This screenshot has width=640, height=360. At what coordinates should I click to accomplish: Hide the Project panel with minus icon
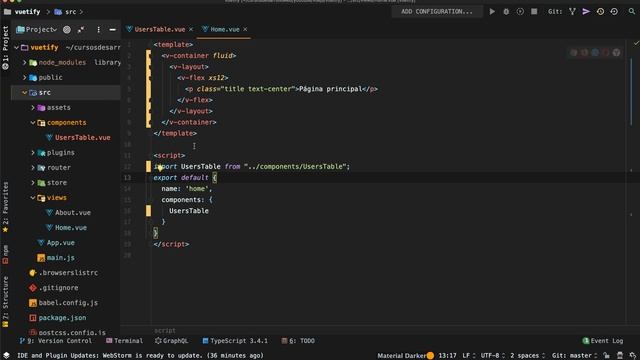[112, 29]
